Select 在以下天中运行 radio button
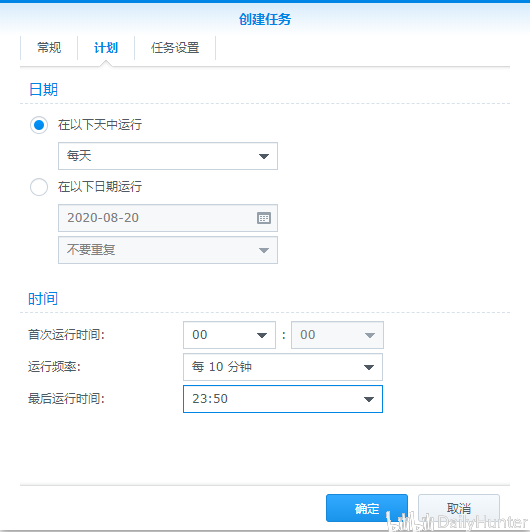The width and height of the screenshot is (530, 532). tap(39, 125)
